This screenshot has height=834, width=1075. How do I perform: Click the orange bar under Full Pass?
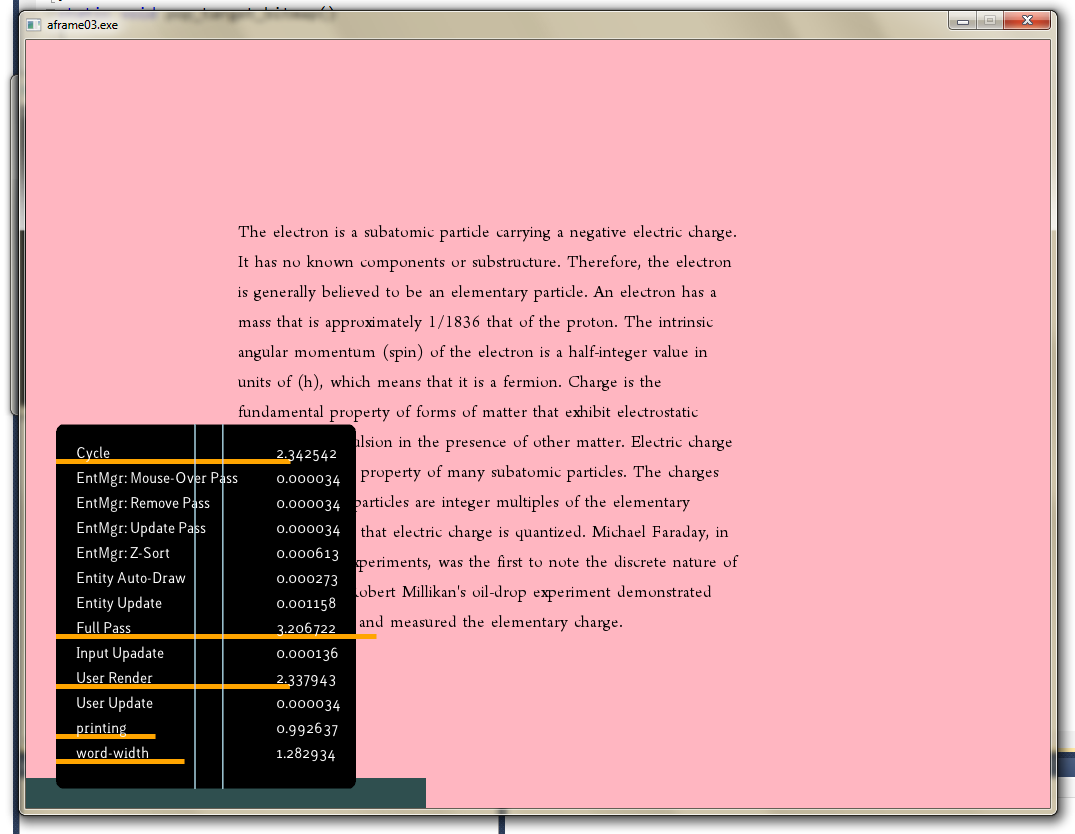216,636
